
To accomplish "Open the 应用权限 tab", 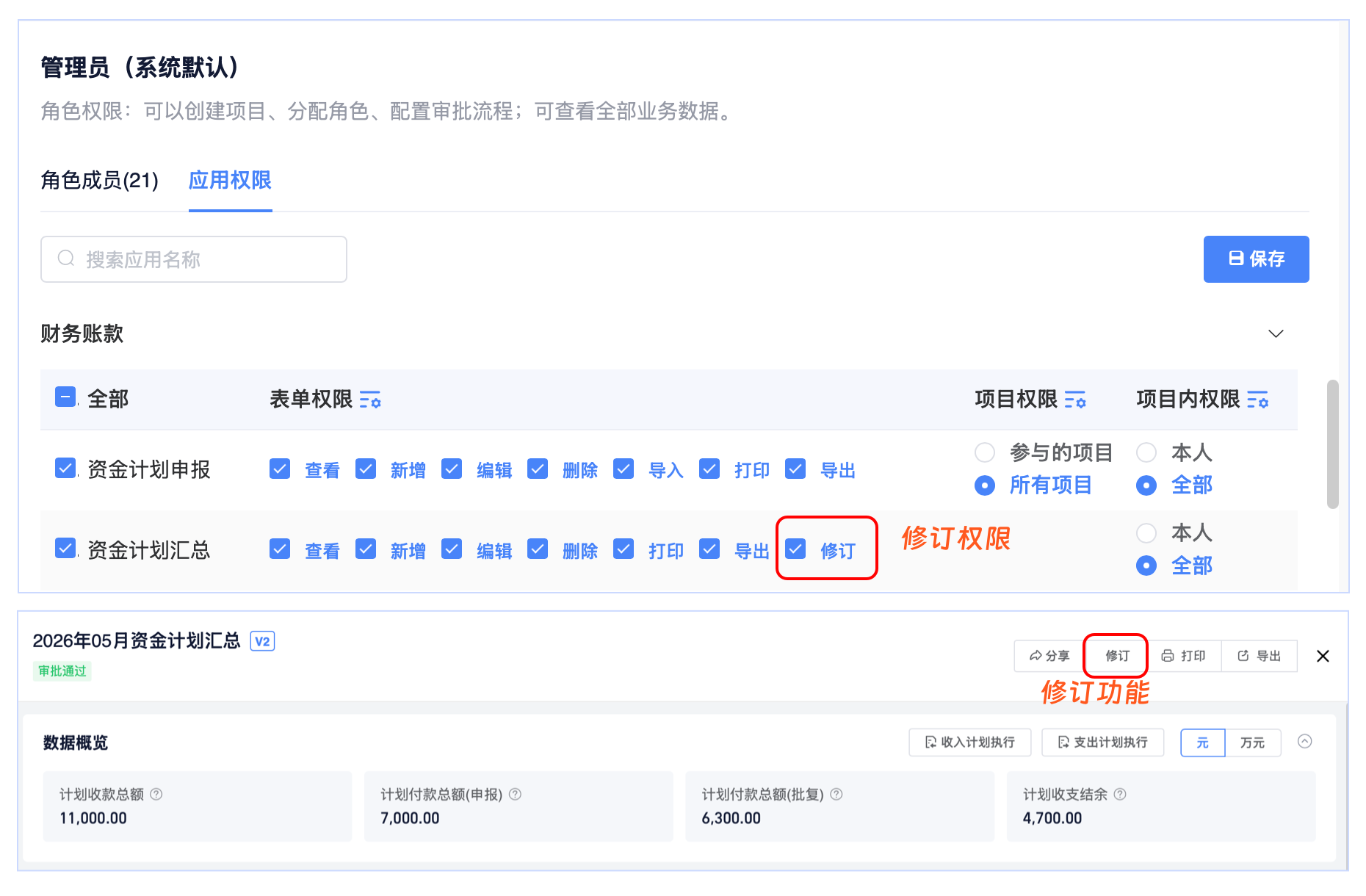I will pos(231,181).
